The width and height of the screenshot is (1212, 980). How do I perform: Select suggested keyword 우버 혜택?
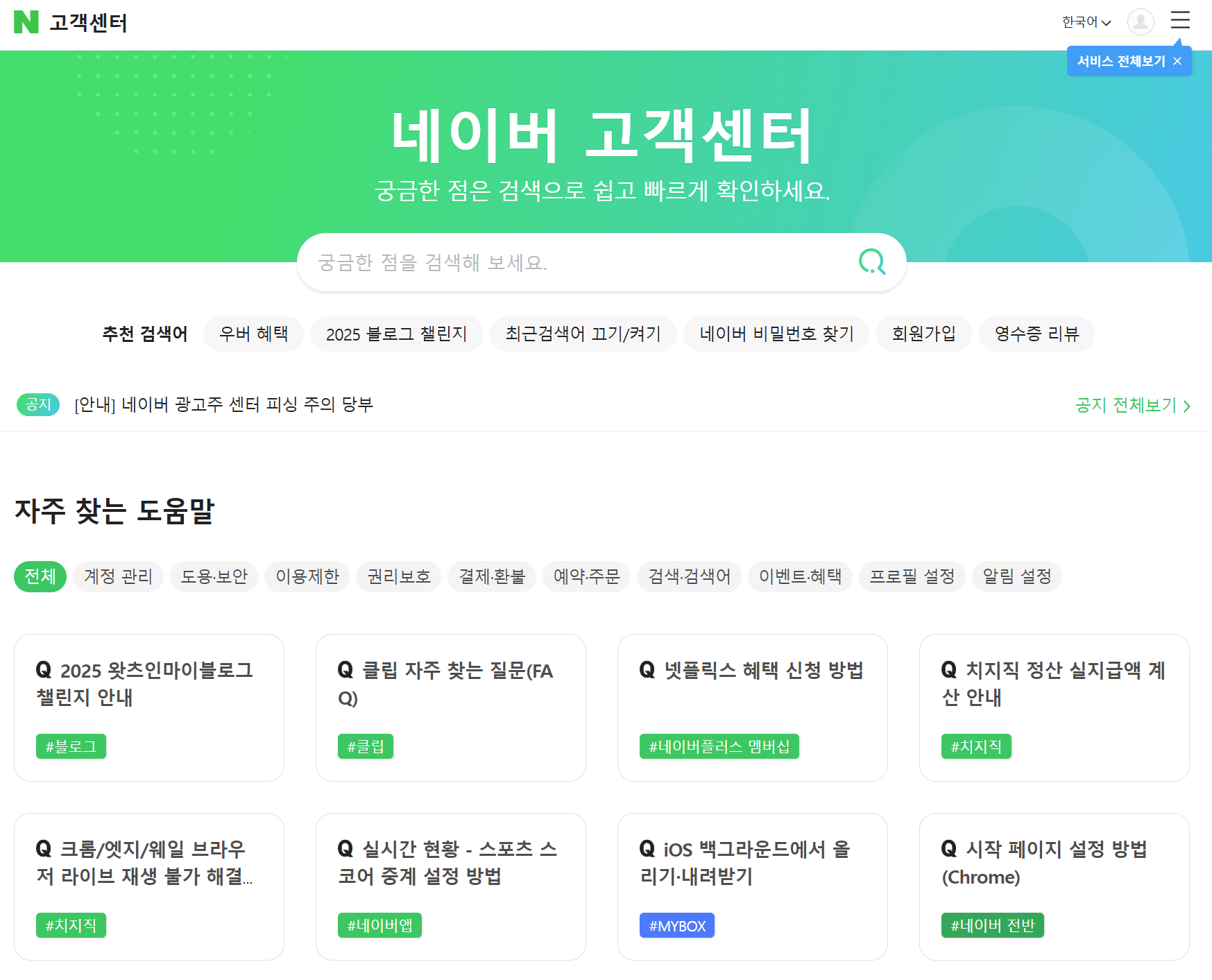[x=253, y=334]
